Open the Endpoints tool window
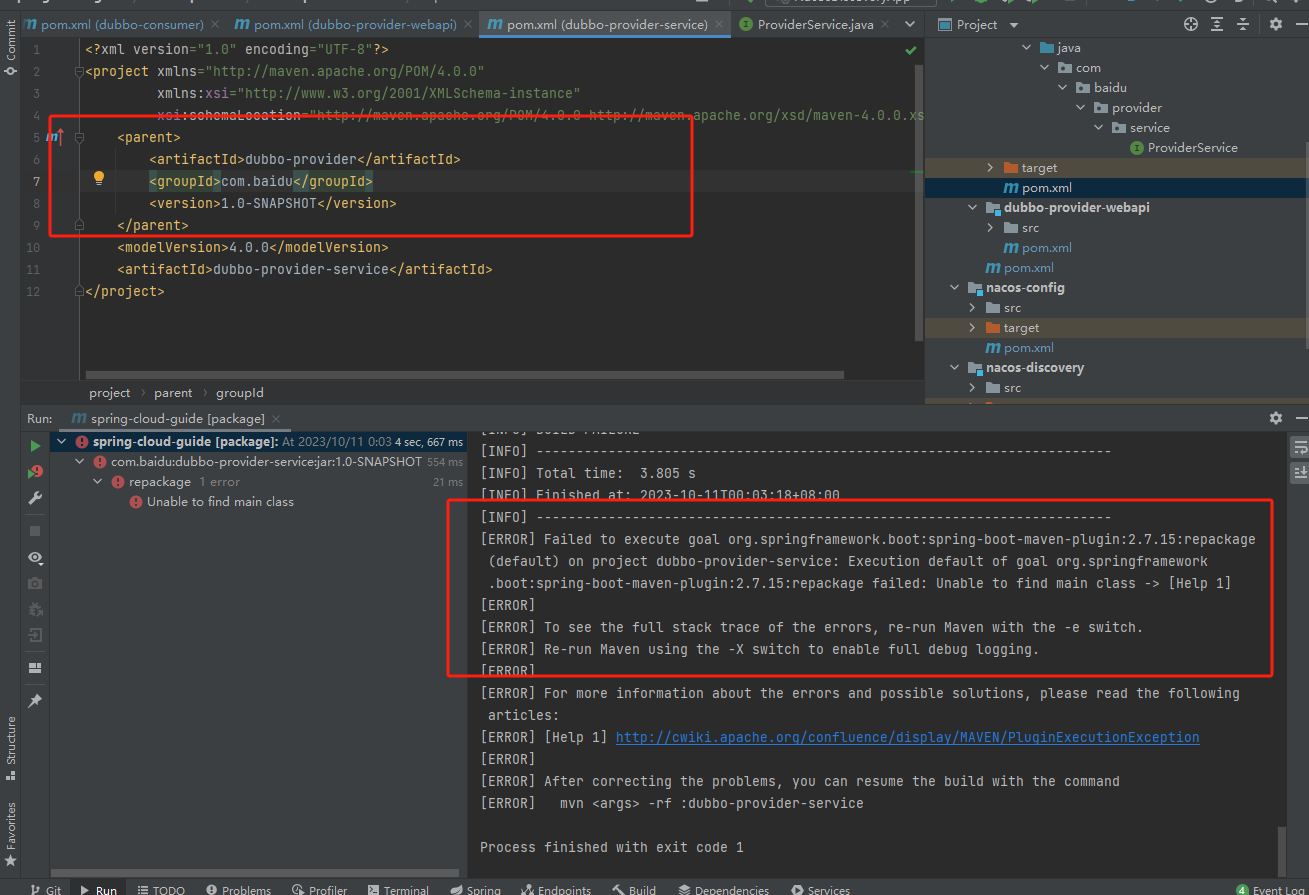Image resolution: width=1309 pixels, height=895 pixels. click(x=554, y=889)
